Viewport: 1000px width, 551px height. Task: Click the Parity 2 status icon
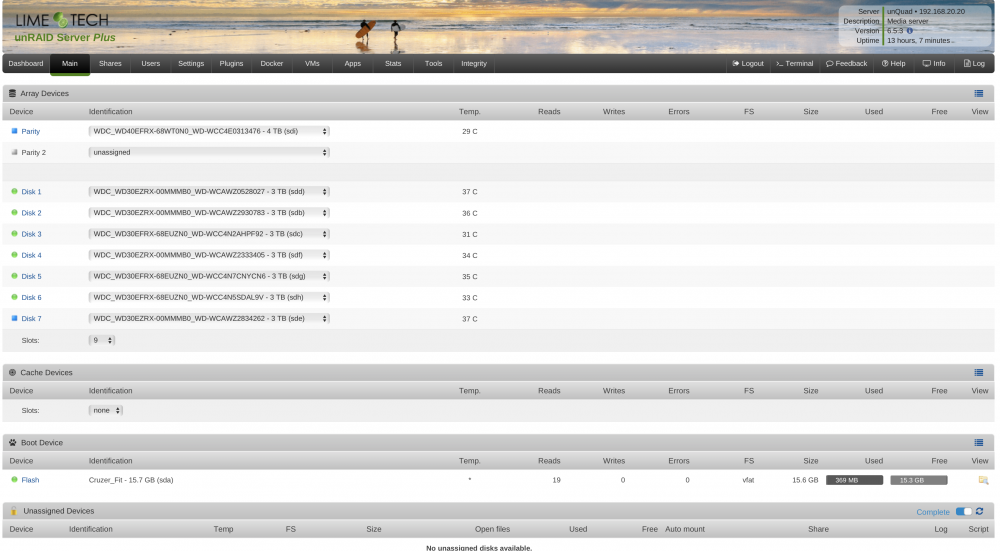(15, 152)
